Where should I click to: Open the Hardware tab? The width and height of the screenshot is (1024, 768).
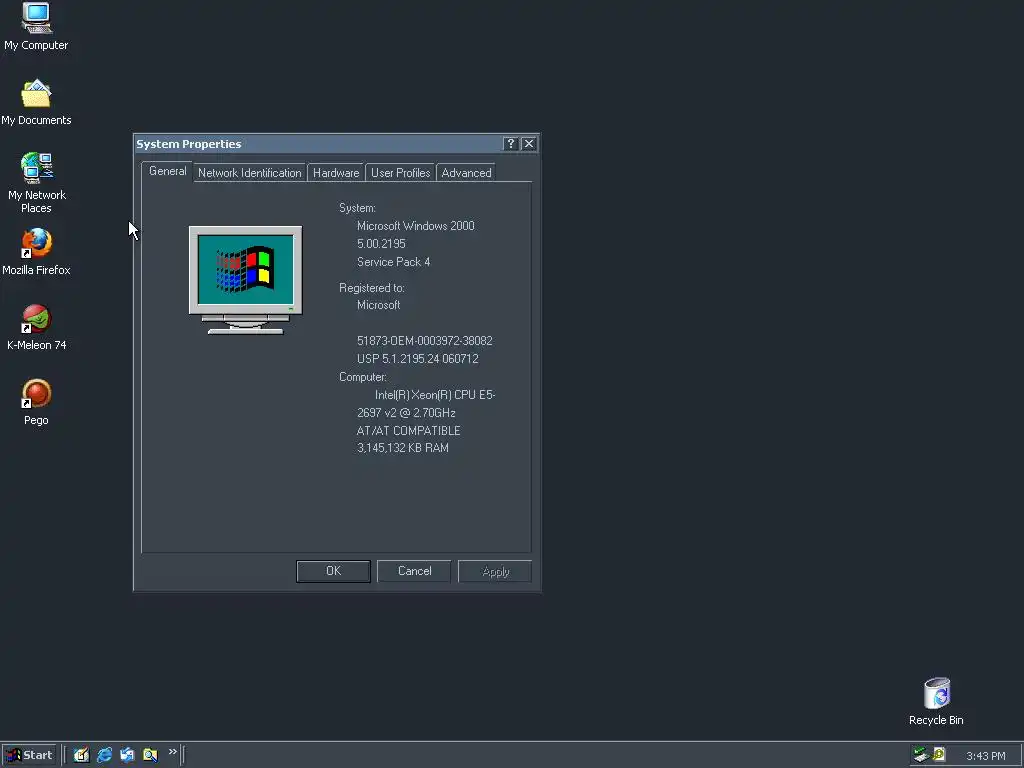pos(336,173)
